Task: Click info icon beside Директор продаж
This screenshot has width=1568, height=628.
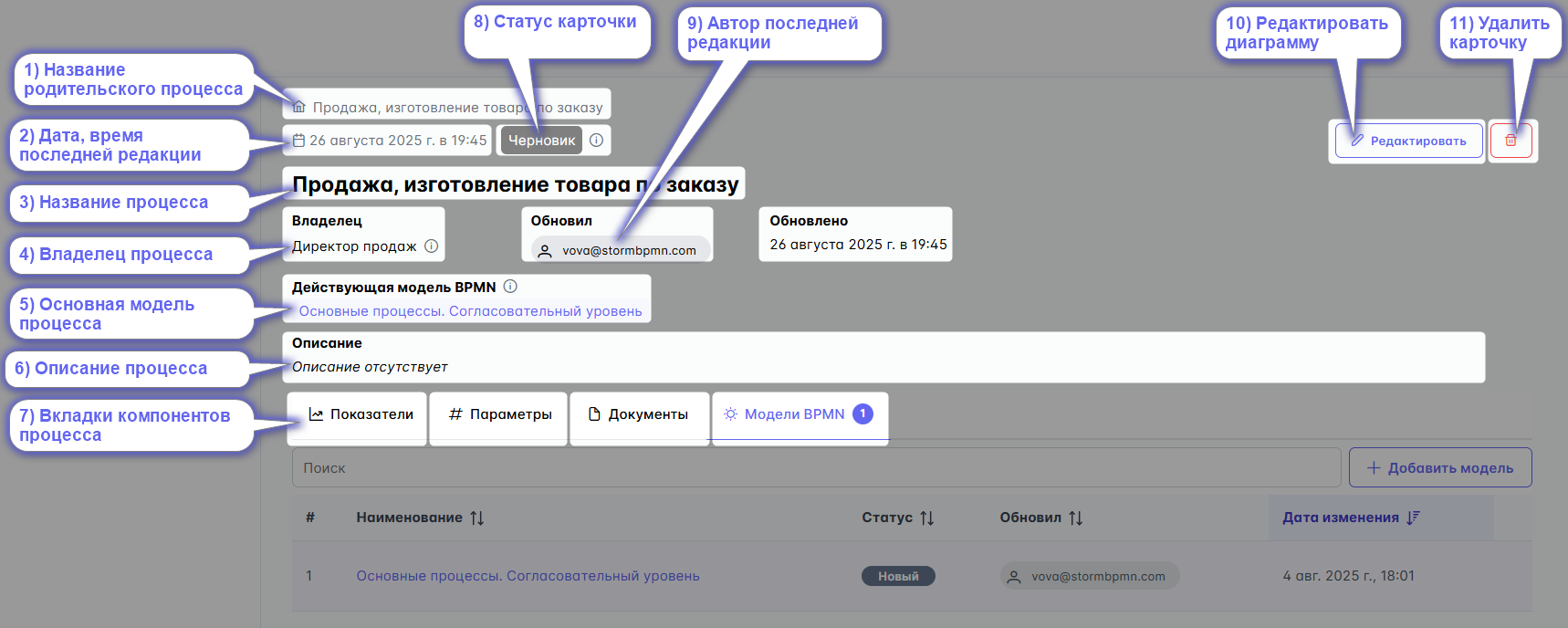Action: (x=432, y=246)
